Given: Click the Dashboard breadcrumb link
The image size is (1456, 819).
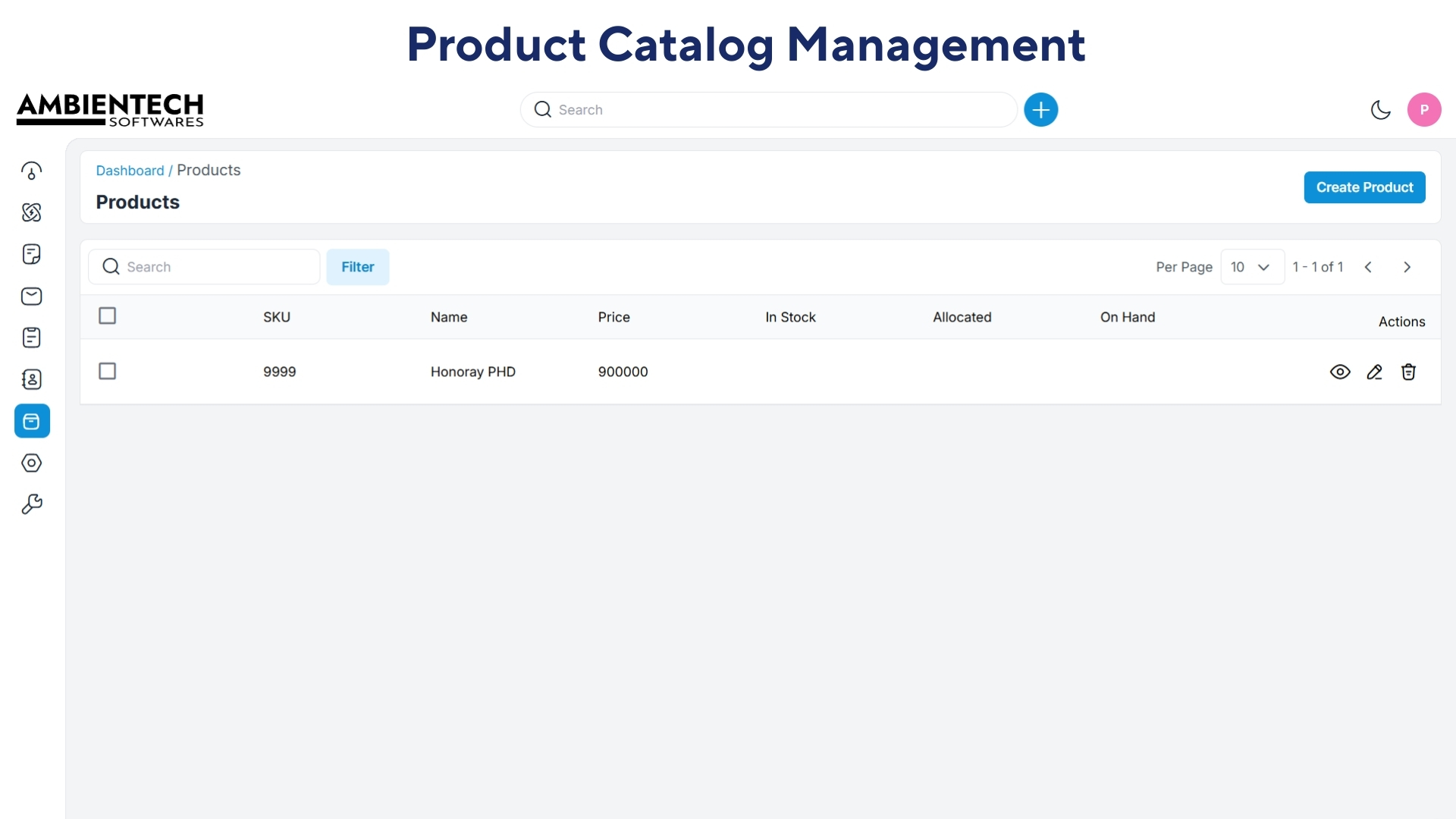Looking at the screenshot, I should [x=130, y=170].
